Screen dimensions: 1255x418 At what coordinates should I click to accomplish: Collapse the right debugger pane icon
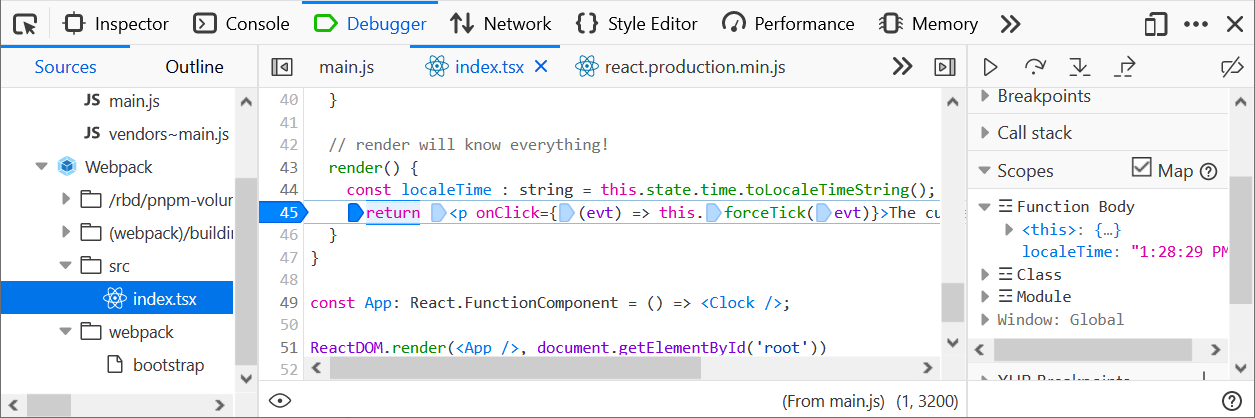[944, 67]
